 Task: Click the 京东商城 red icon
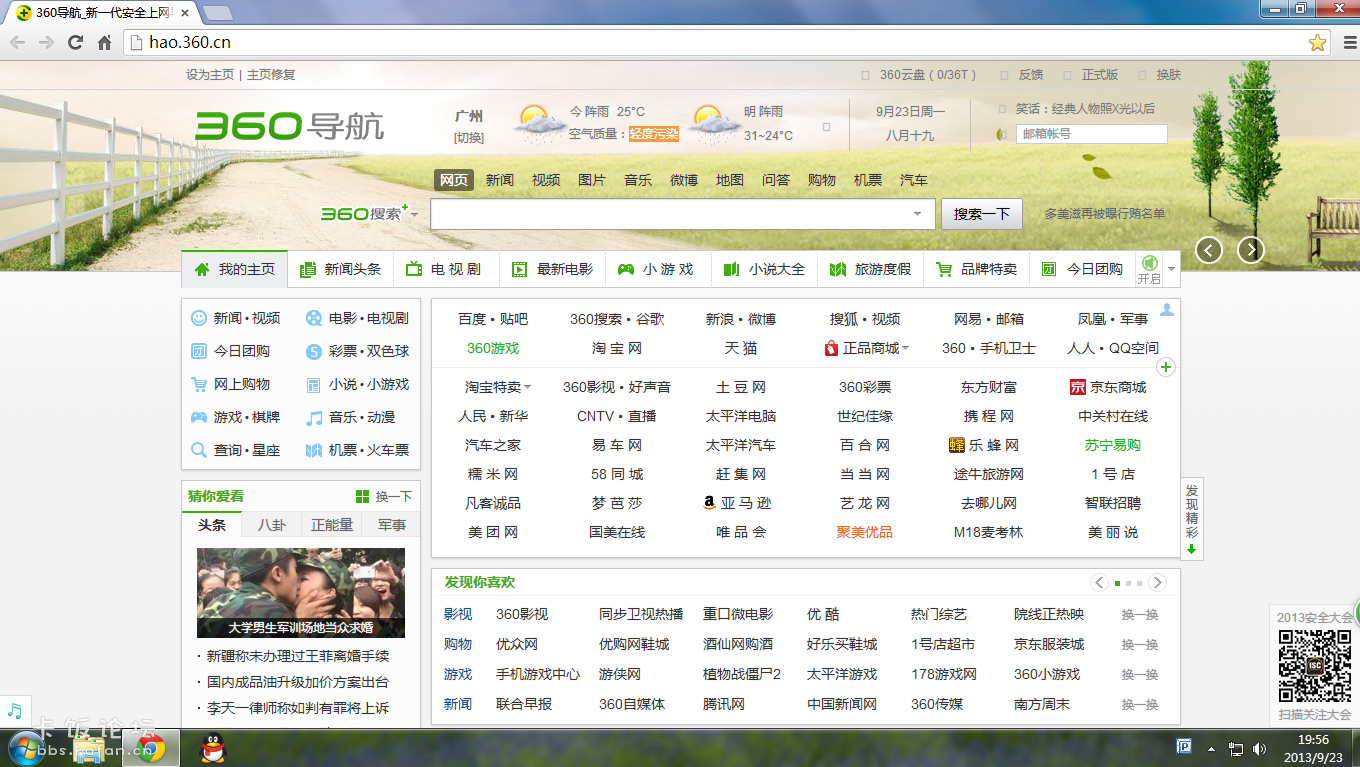tap(1077, 387)
